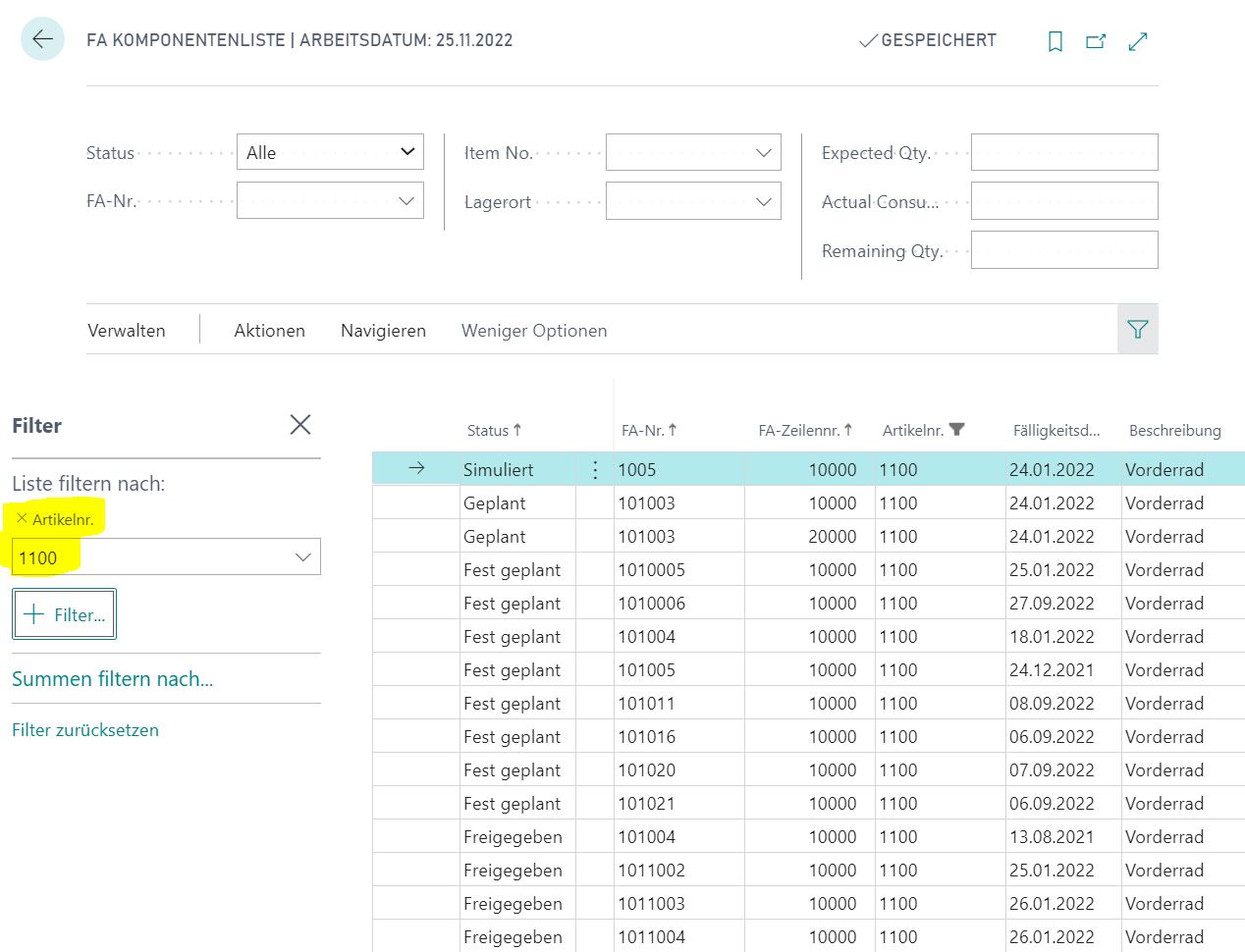Image resolution: width=1245 pixels, height=952 pixels.
Task: Click Fest geplant status in row 101005
Action: pyautogui.click(x=517, y=669)
